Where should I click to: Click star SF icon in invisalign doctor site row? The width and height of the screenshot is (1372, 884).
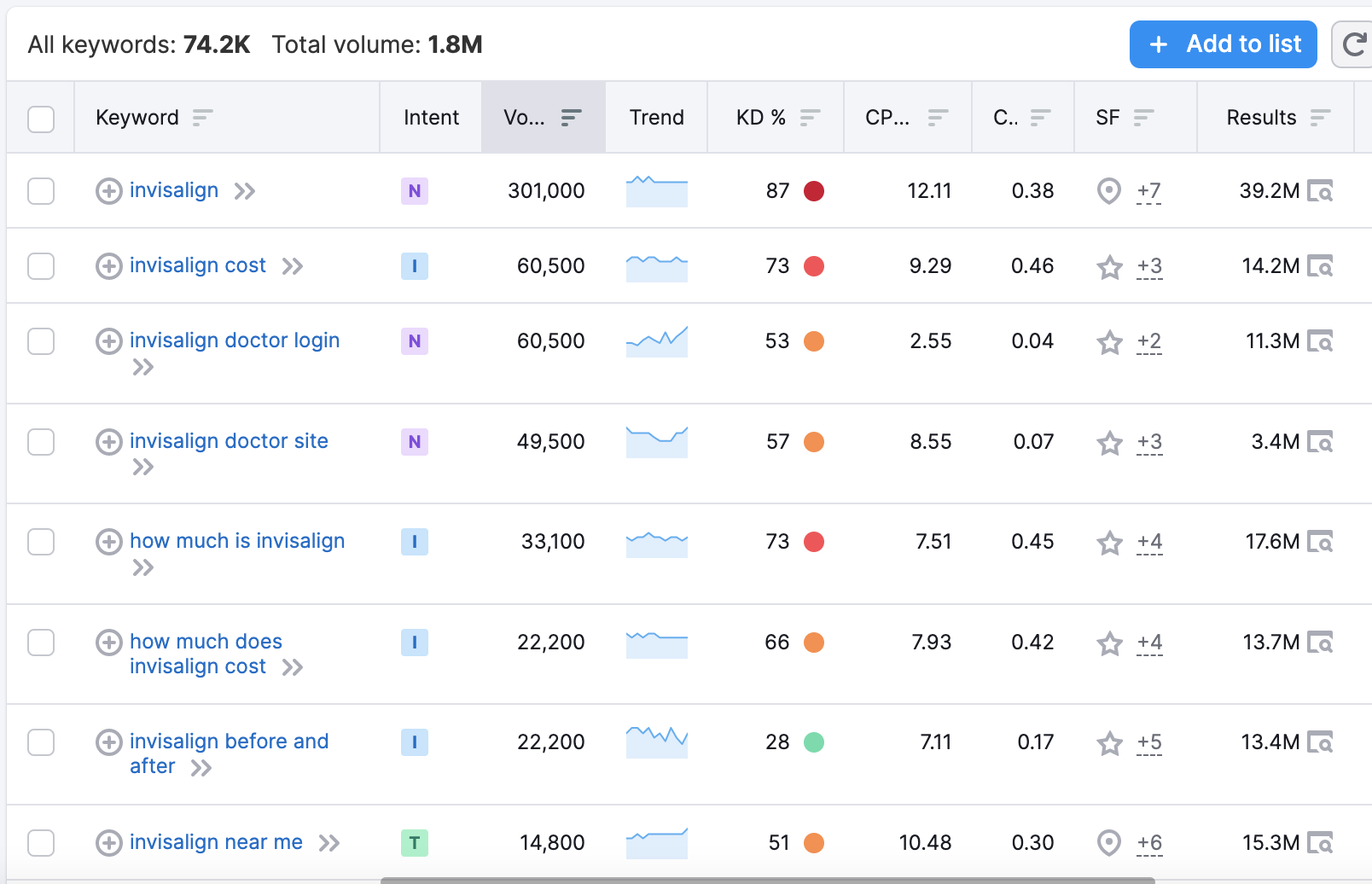click(x=1109, y=443)
